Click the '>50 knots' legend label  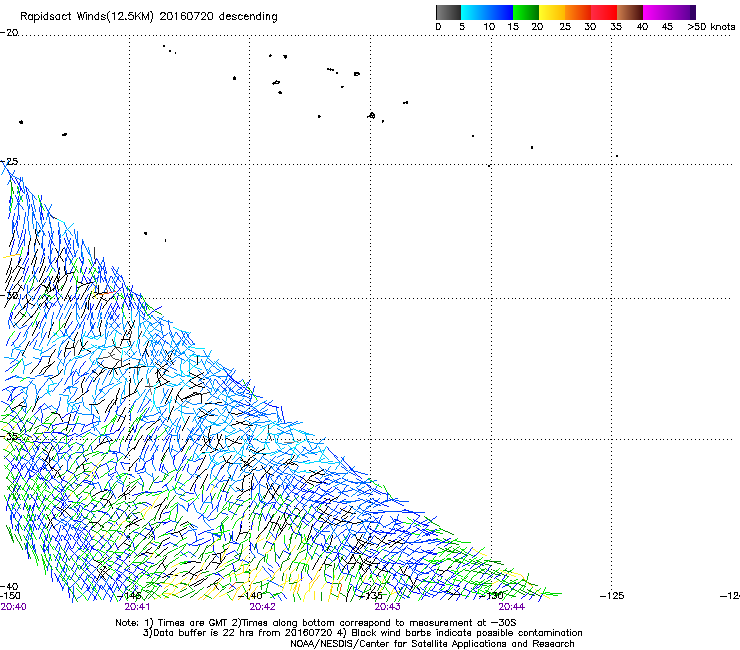click(711, 27)
